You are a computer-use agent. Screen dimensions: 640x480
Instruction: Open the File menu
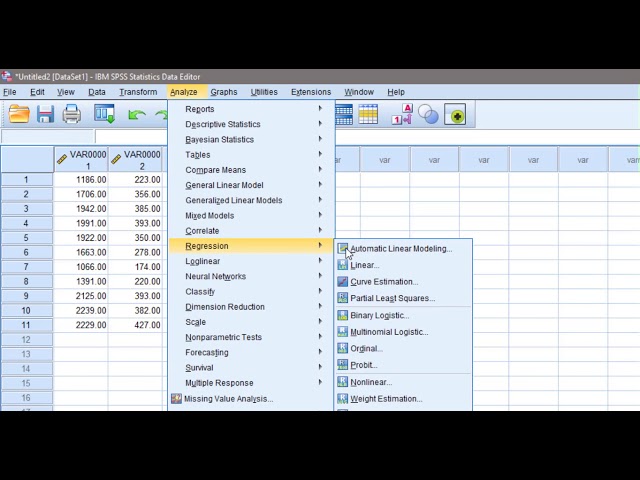(10, 92)
